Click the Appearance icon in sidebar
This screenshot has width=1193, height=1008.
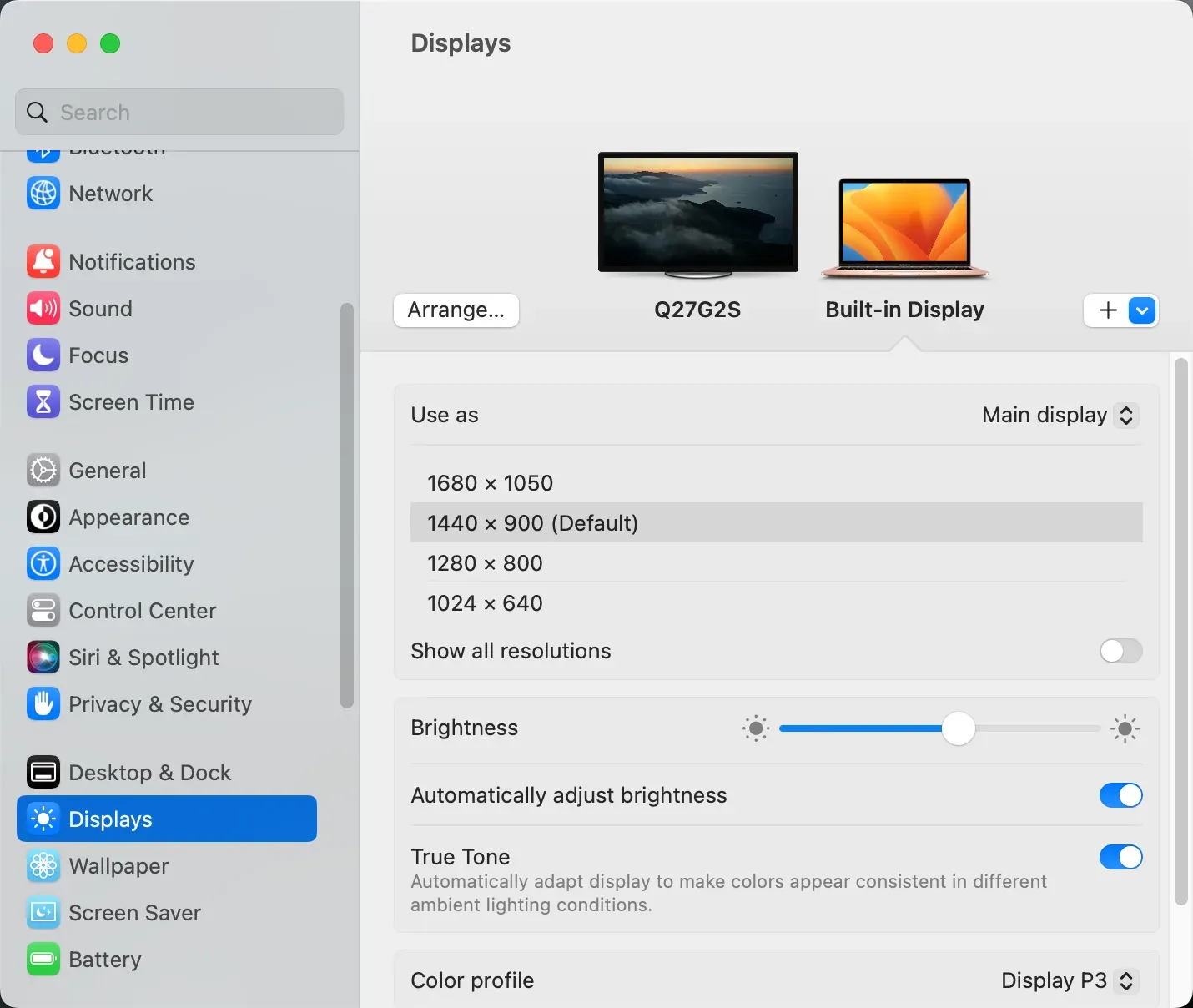pyautogui.click(x=43, y=517)
